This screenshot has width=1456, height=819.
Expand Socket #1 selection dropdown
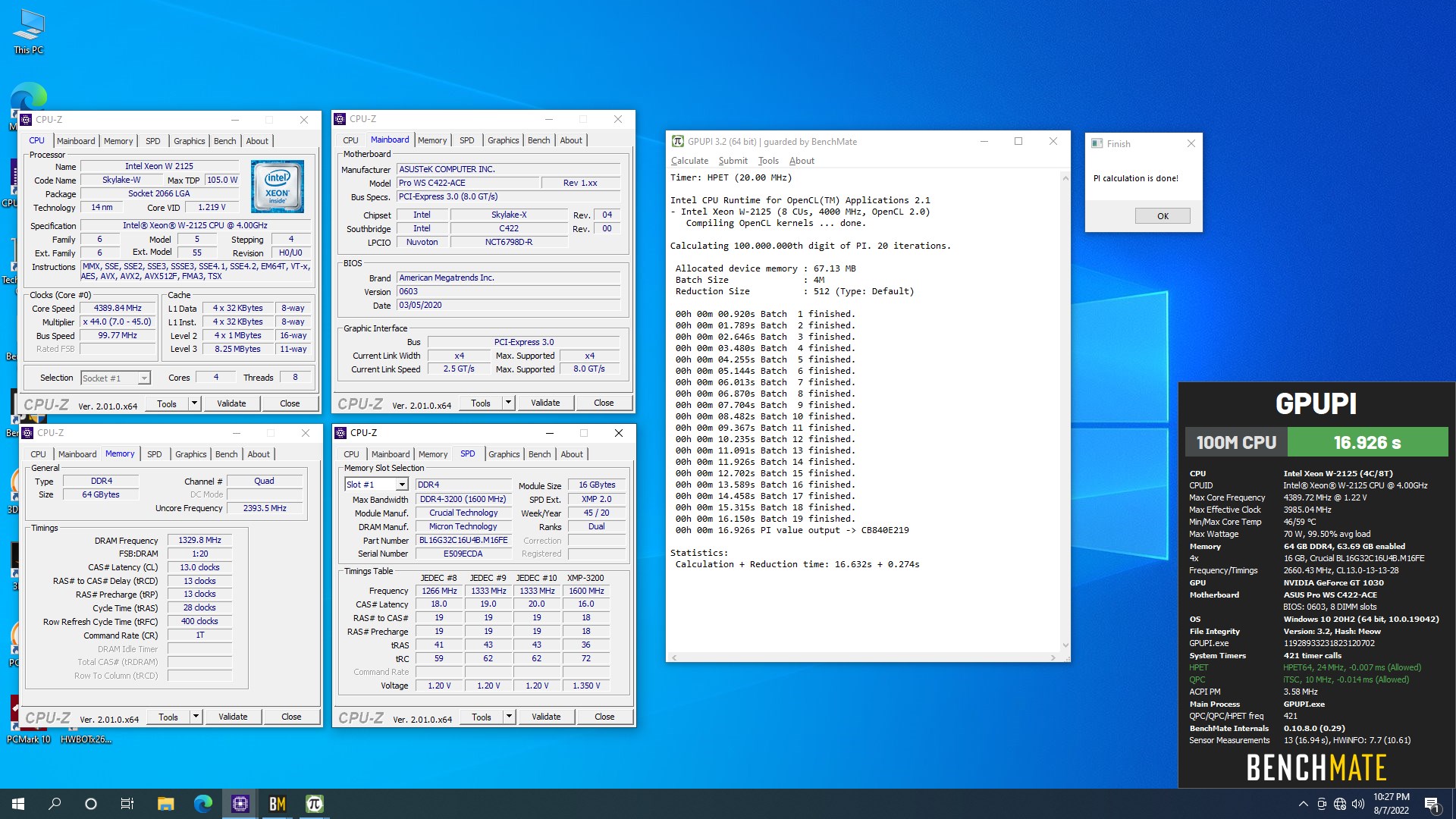click(144, 378)
